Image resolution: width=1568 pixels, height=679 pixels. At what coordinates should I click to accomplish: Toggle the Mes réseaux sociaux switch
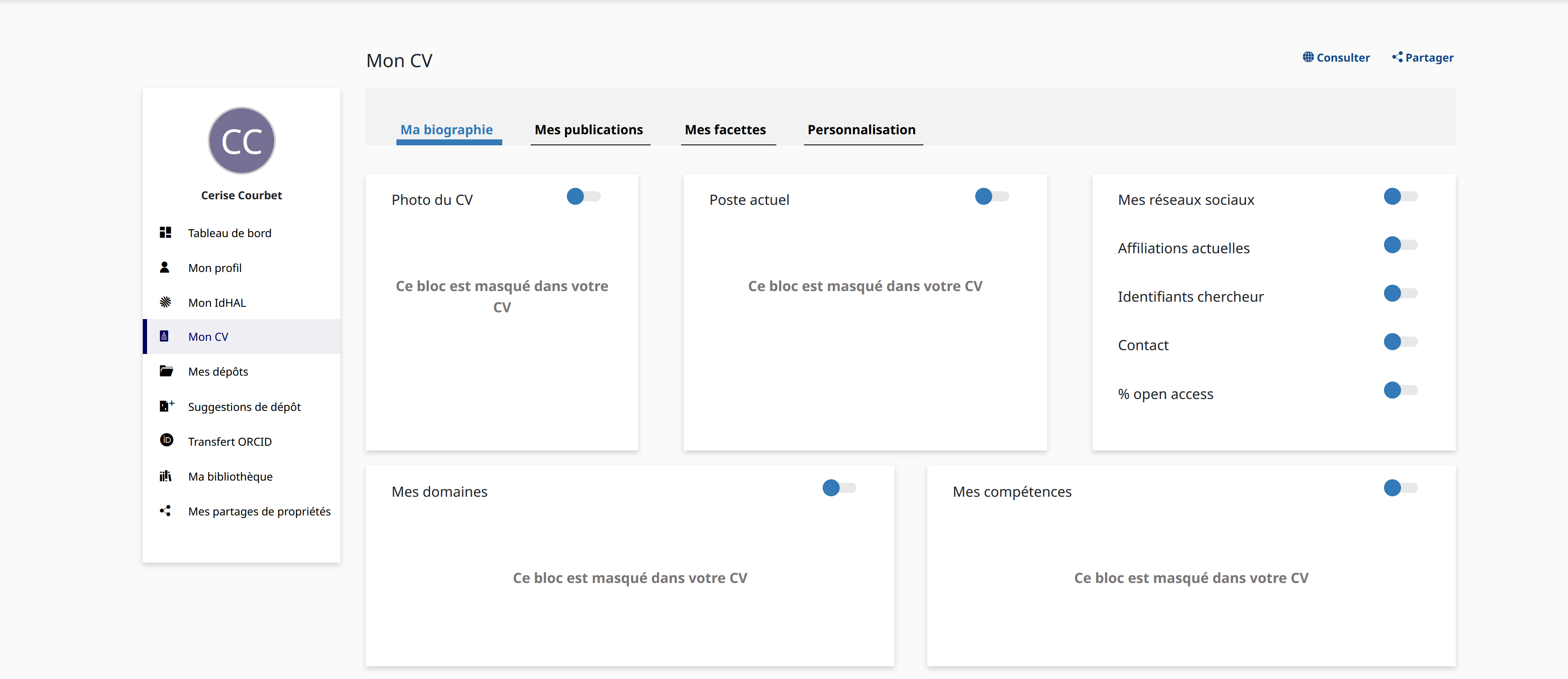point(1400,196)
